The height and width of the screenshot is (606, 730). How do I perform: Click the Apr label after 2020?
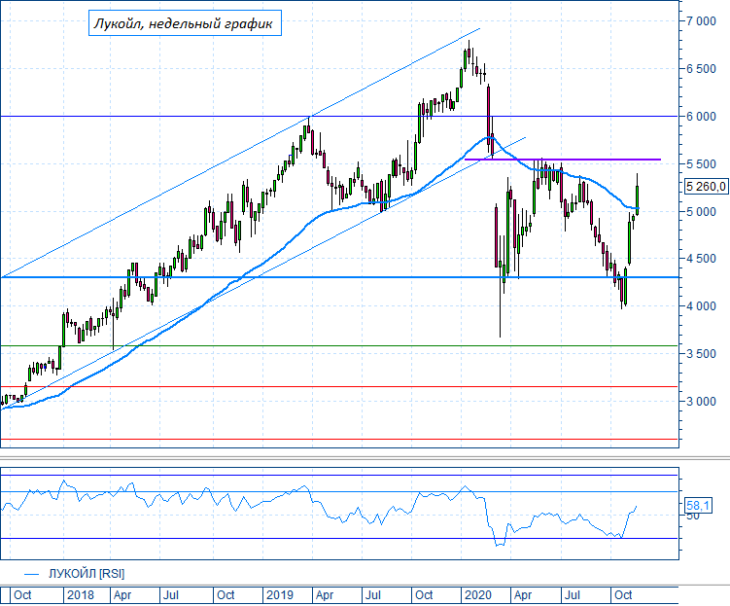[x=523, y=595]
